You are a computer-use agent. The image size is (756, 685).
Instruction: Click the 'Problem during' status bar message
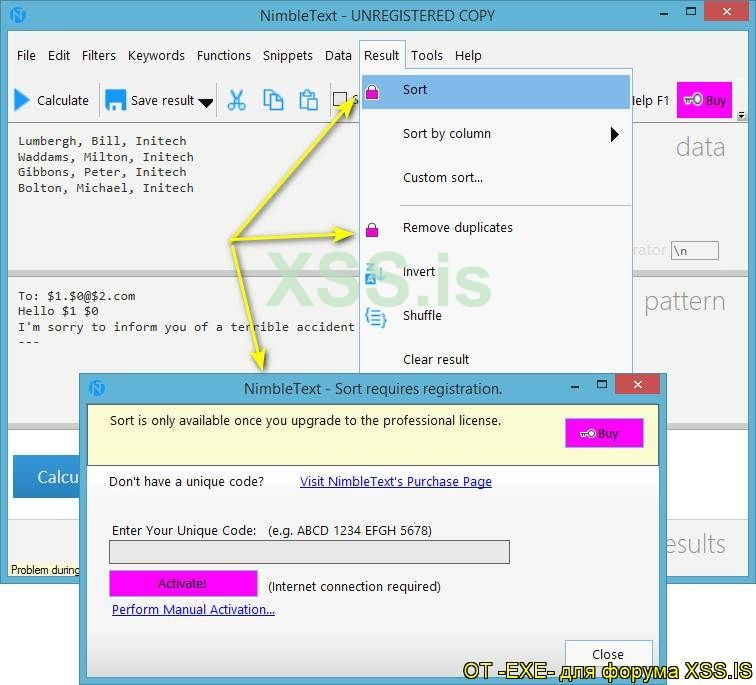click(45, 570)
